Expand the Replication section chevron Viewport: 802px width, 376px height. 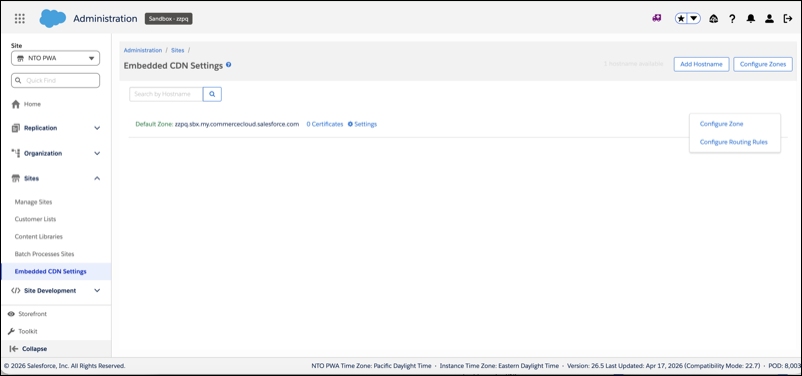pos(97,128)
